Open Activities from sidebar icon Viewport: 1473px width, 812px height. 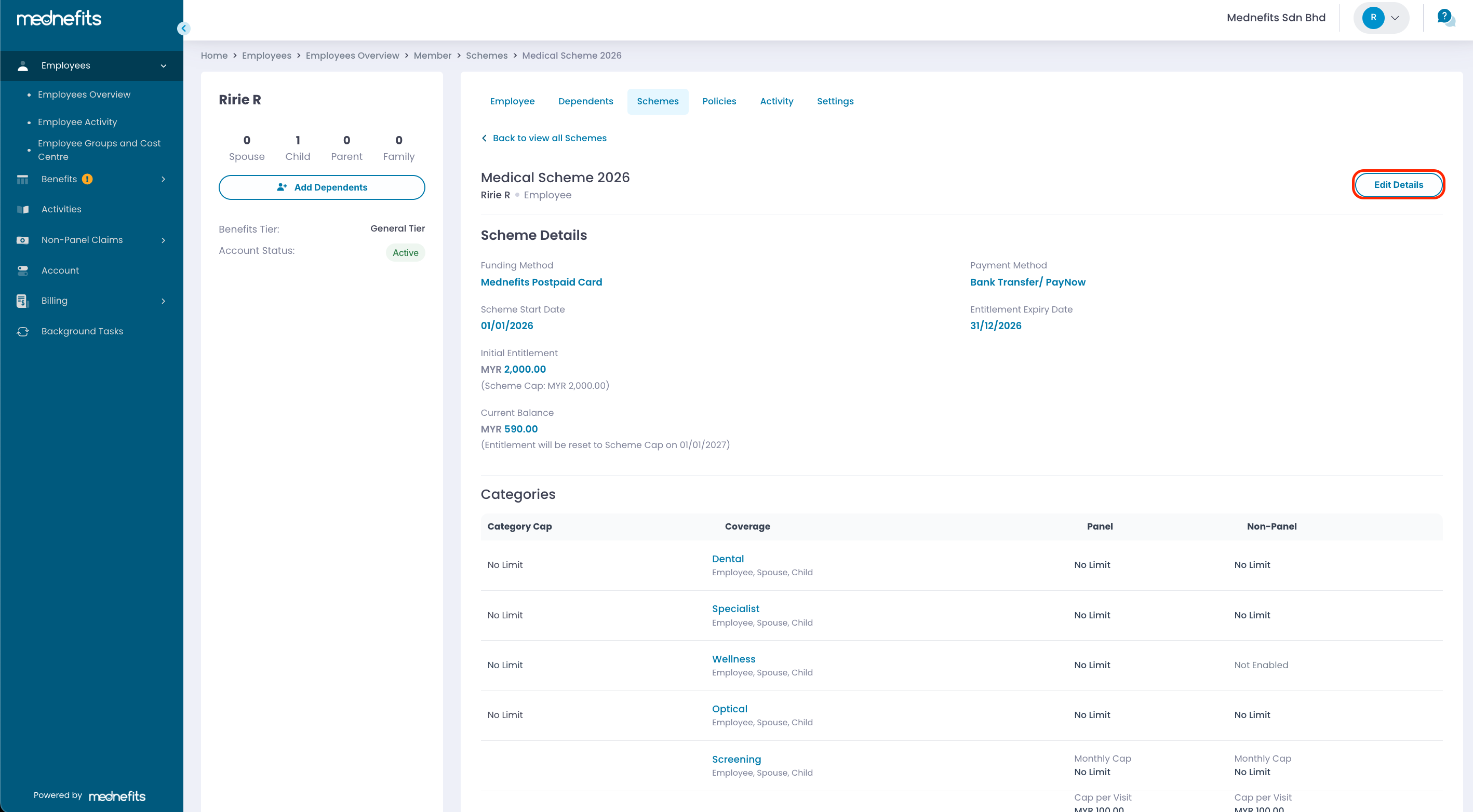pos(23,209)
